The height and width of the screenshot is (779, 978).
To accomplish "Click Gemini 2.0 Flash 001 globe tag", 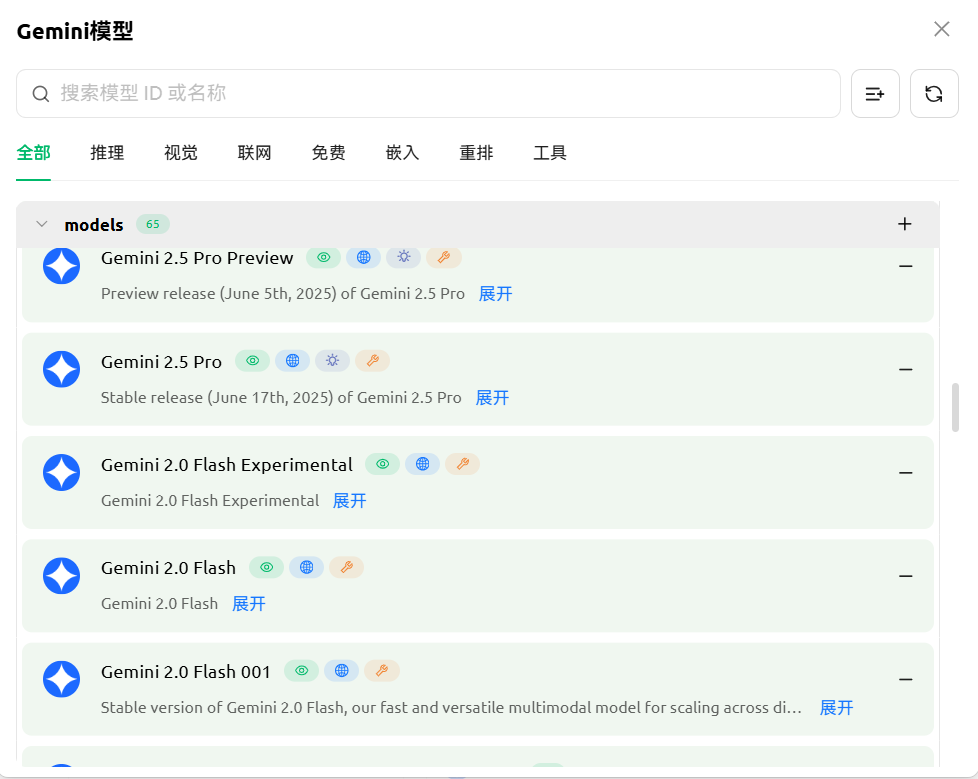I will (x=341, y=671).
